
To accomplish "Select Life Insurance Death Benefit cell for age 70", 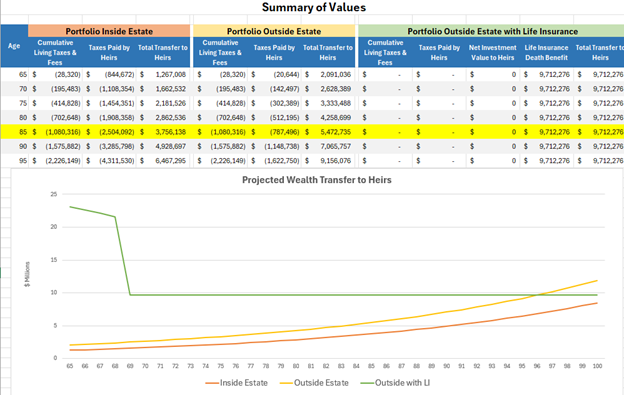I will coord(547,89).
